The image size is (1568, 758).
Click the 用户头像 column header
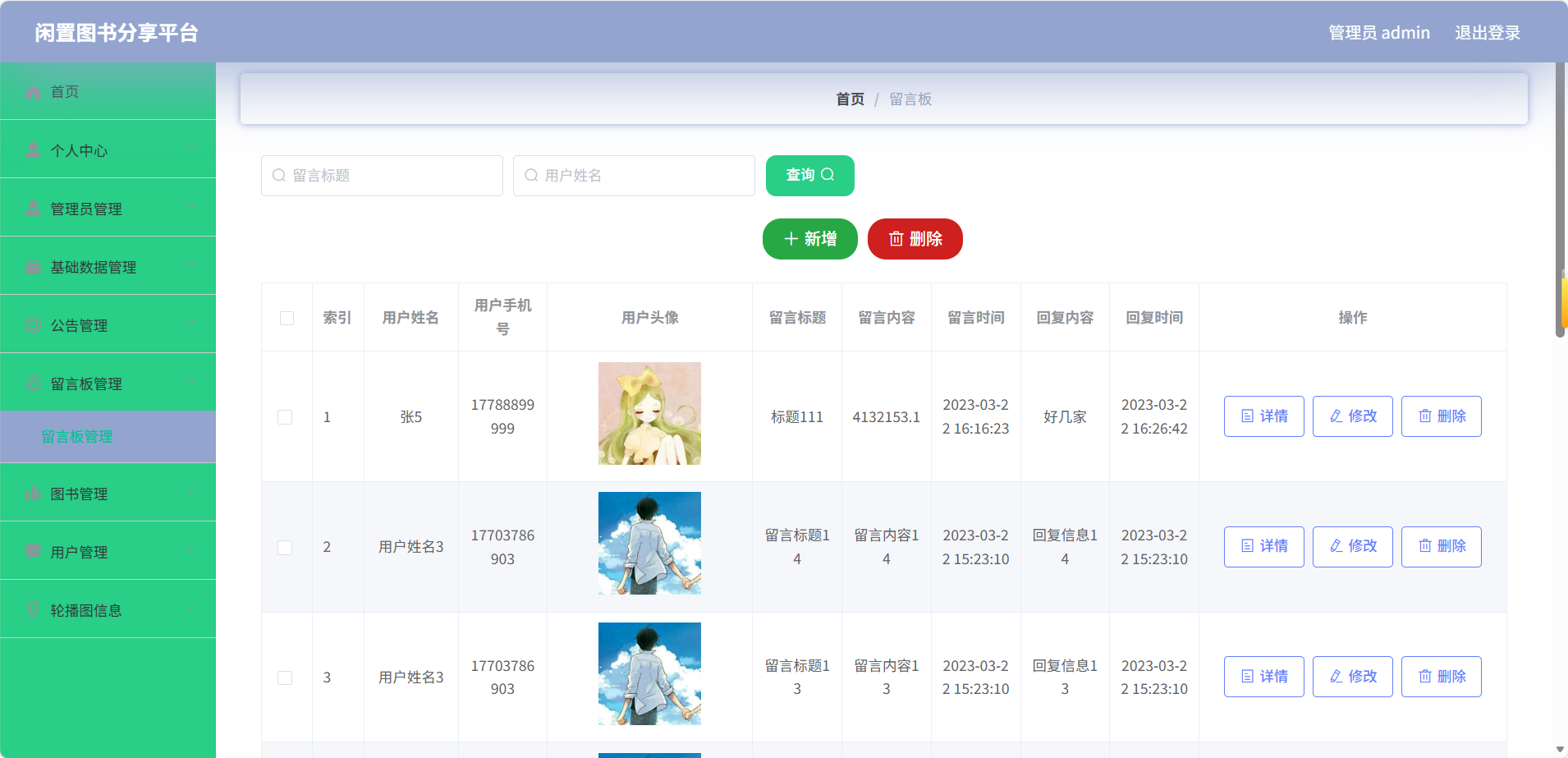point(649,318)
